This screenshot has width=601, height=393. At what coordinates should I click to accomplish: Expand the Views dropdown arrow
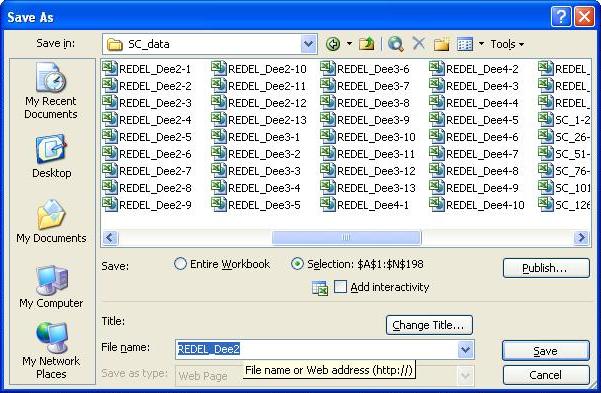click(x=481, y=44)
